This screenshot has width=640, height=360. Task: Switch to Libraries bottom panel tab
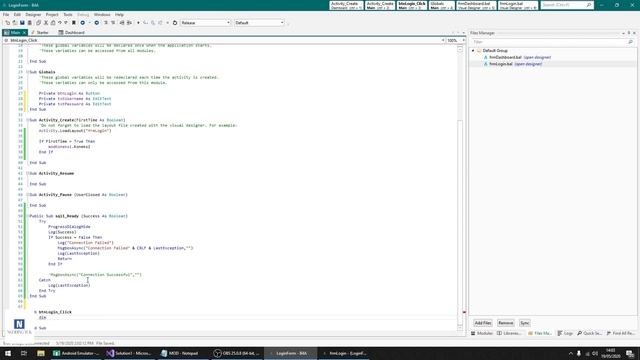point(509,333)
